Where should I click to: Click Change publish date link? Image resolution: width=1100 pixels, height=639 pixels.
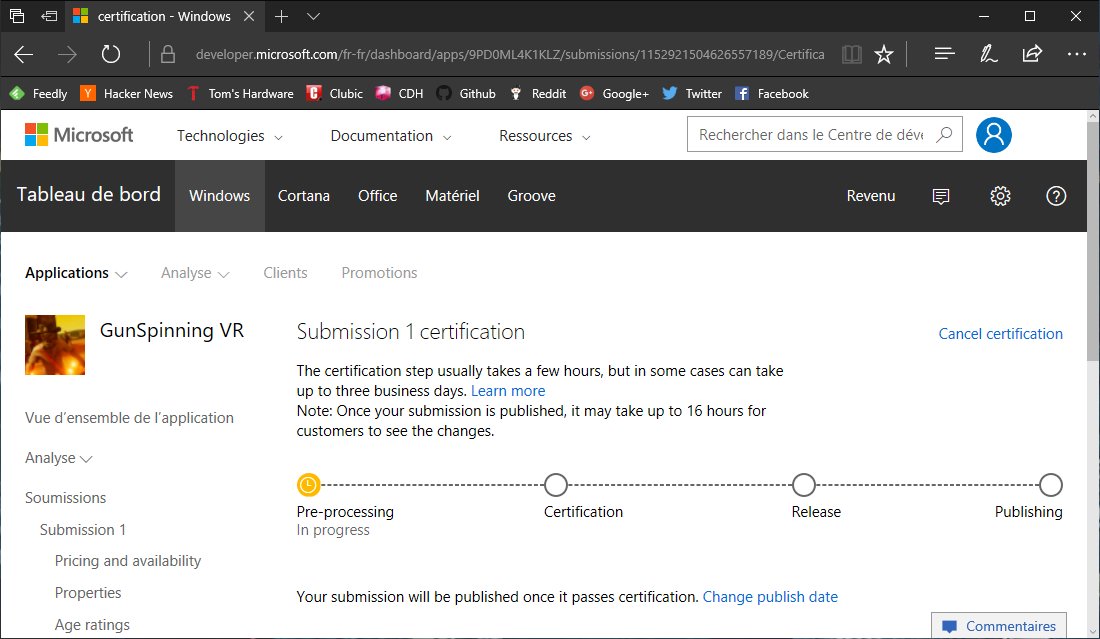(770, 597)
